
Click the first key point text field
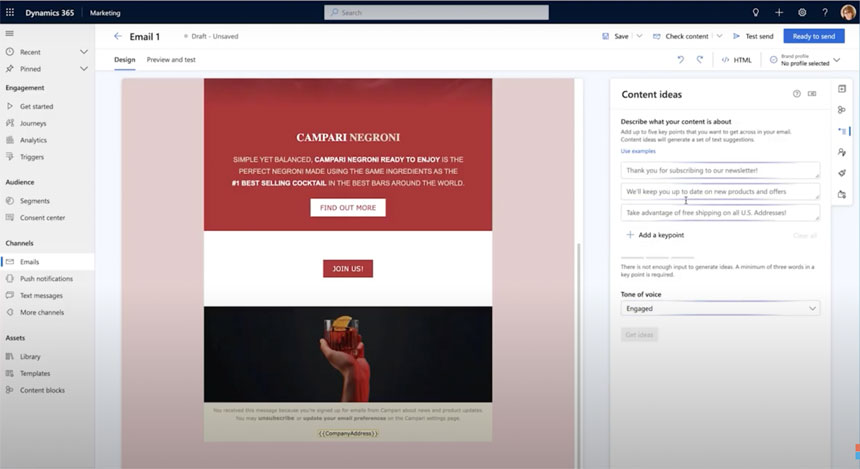point(720,170)
